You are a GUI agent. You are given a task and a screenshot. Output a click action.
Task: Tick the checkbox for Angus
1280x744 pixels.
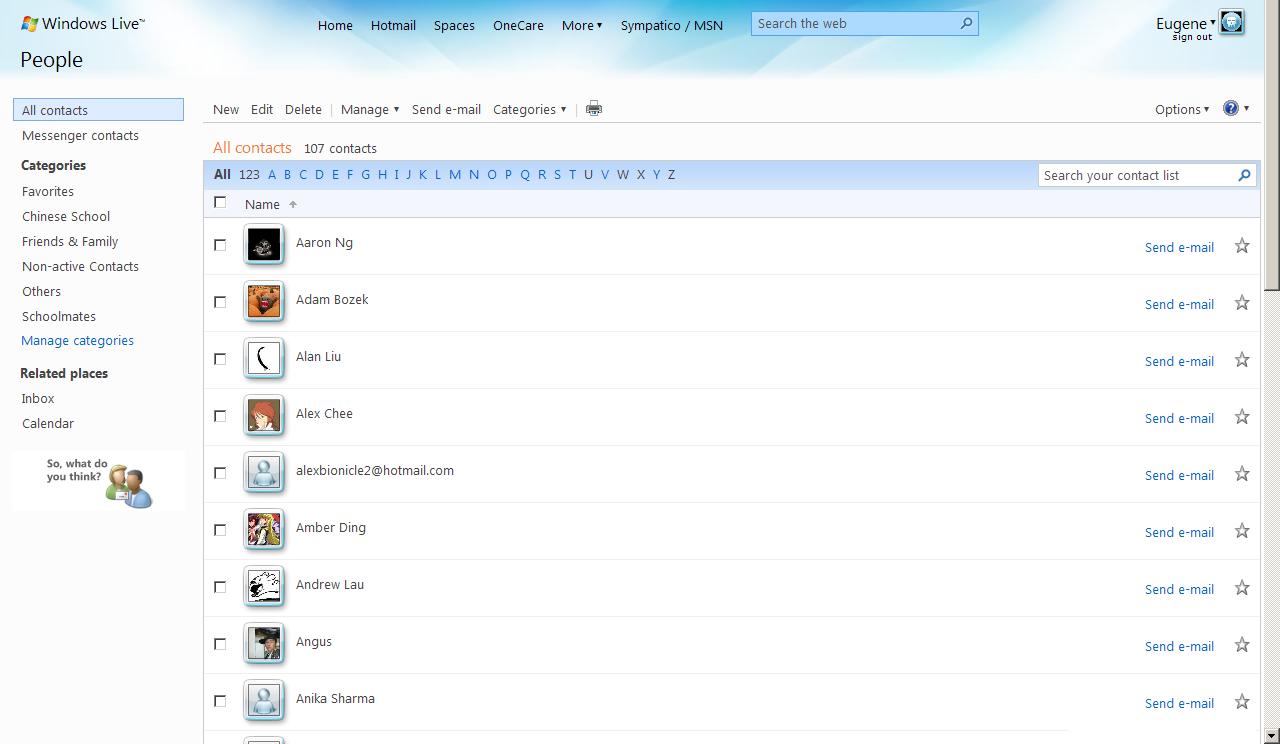220,644
